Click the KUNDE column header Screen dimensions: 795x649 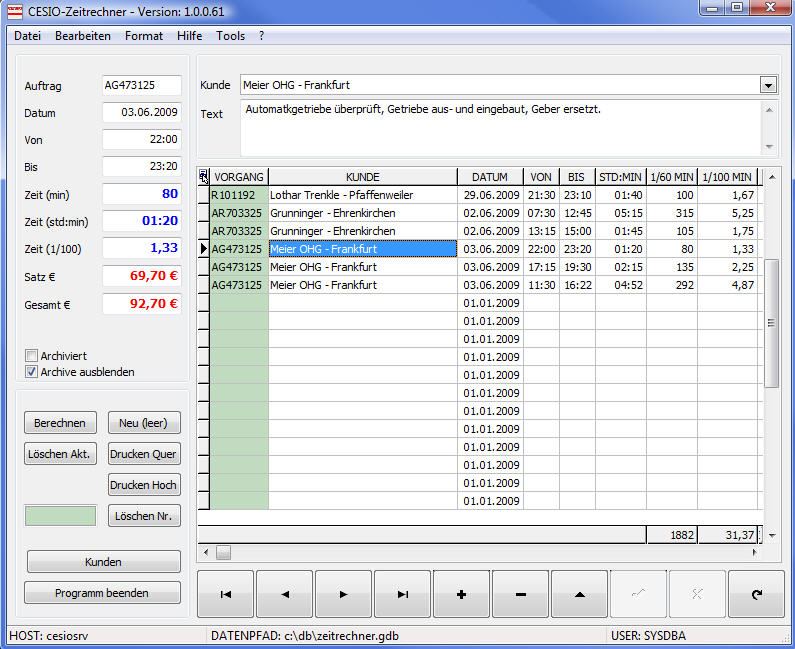(x=363, y=177)
